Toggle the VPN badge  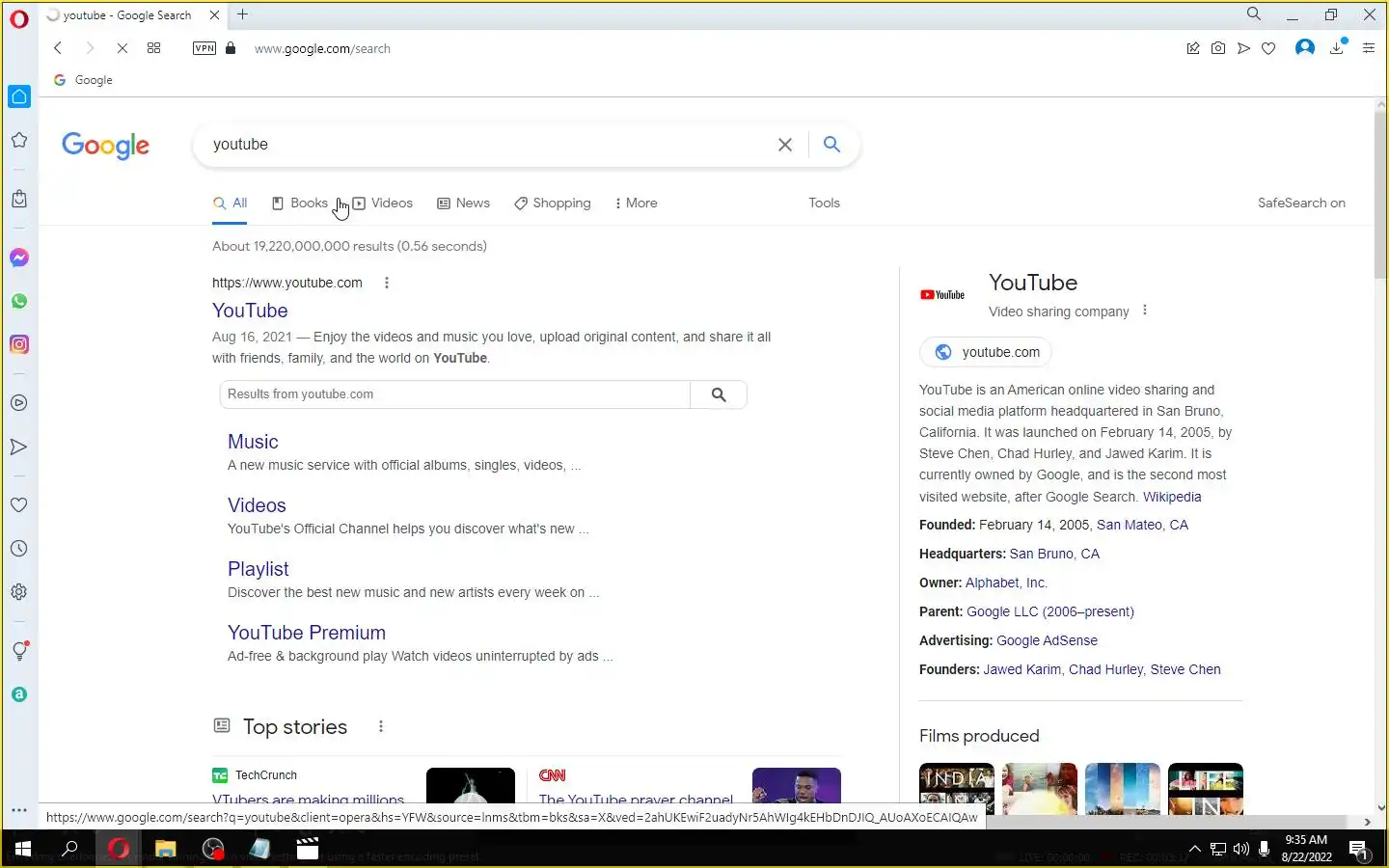(x=204, y=48)
